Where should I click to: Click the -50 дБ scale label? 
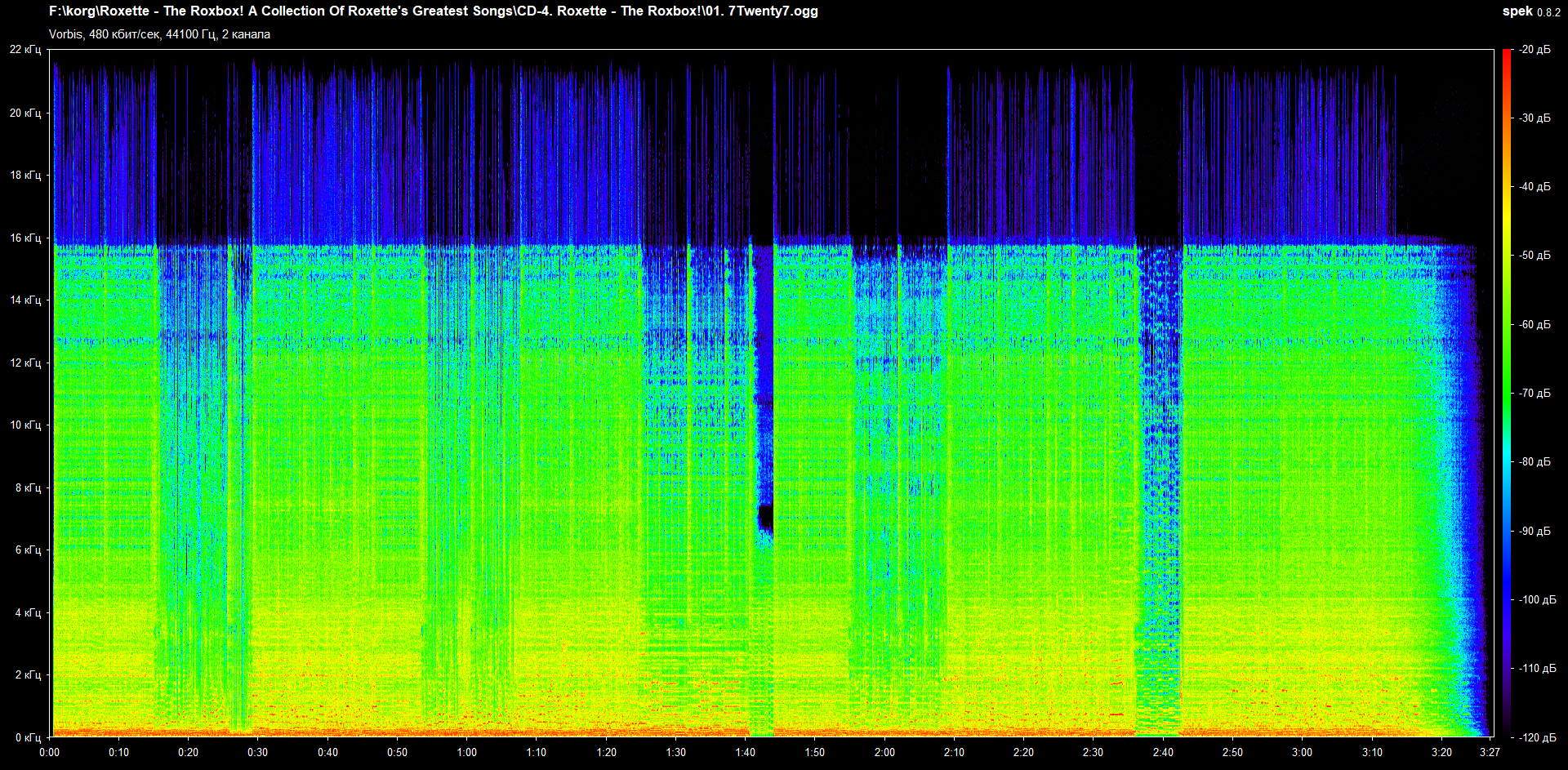point(1535,256)
